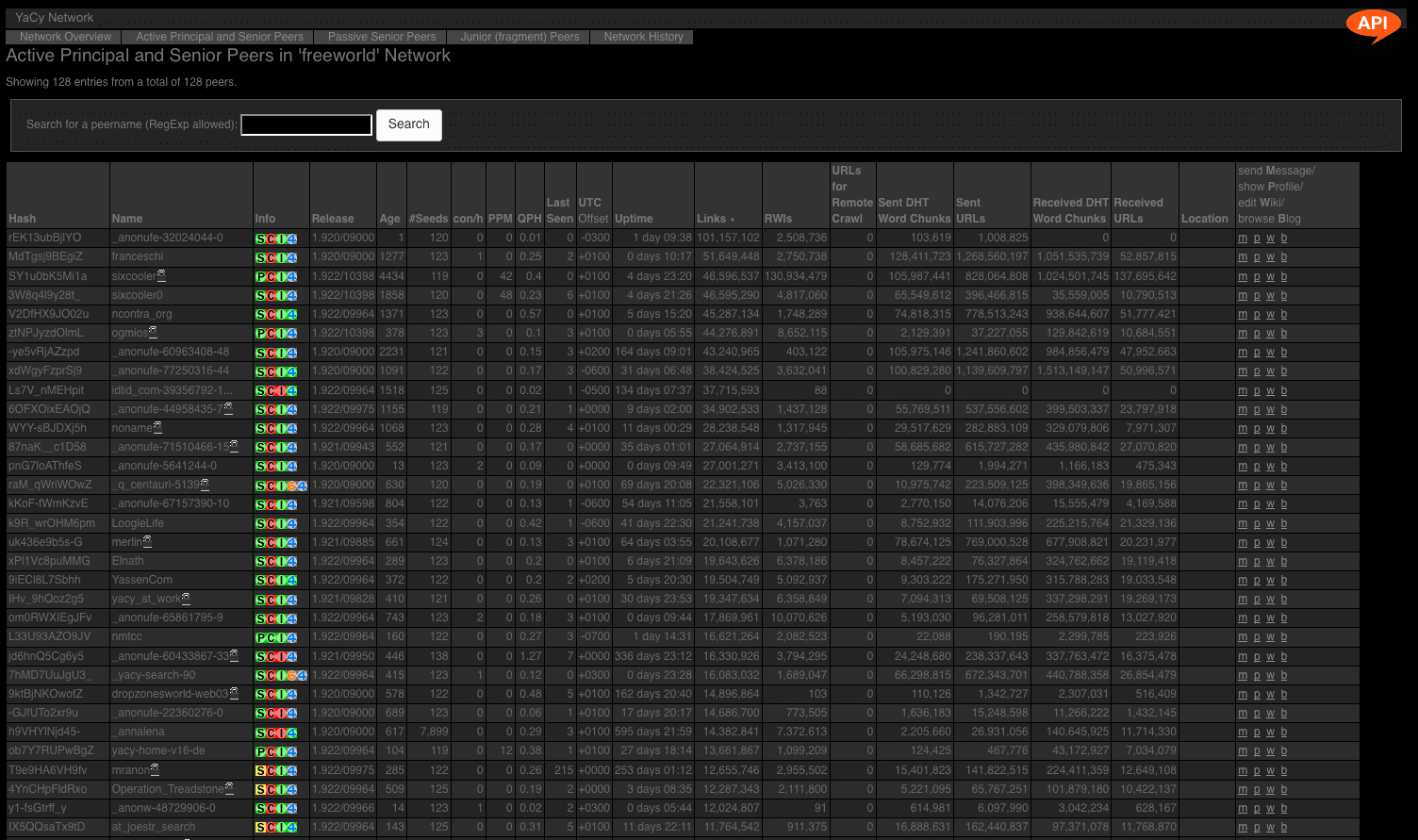Click the red C badge in franceschi's Info cell
This screenshot has width=1418, height=840.
(271, 258)
